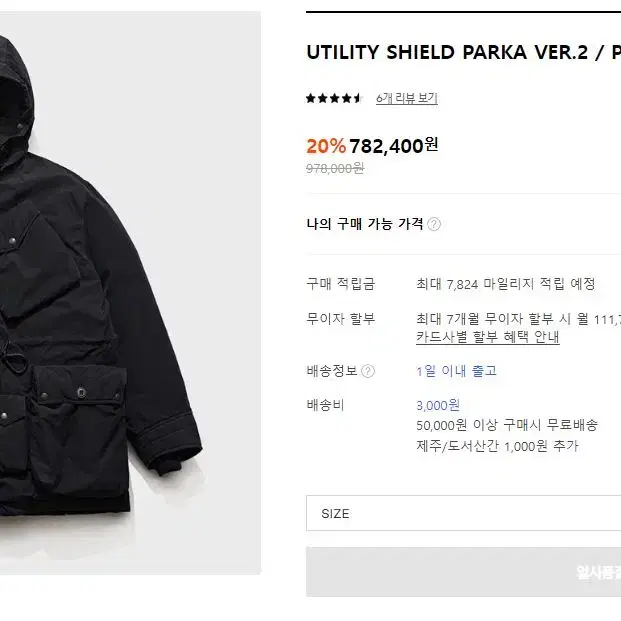Click the 3,000원 shipping fee text

[x=438, y=405]
